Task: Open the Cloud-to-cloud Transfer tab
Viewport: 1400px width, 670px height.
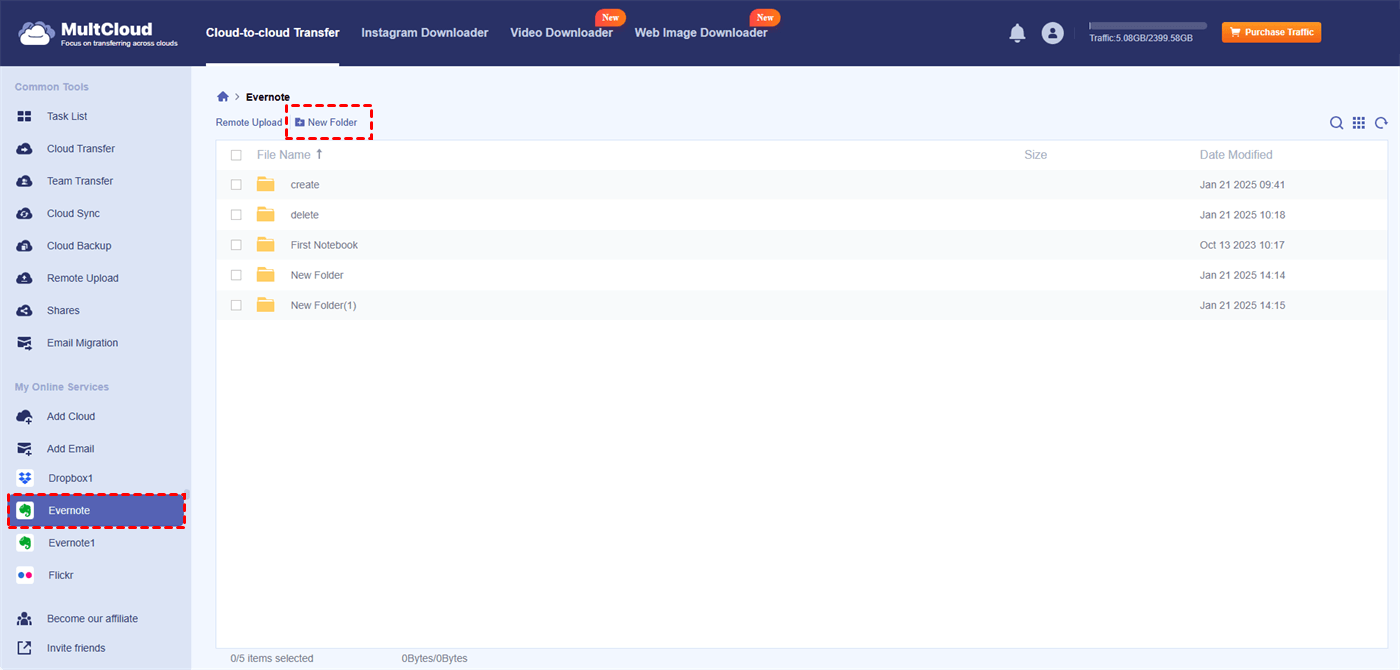Action: tap(273, 33)
